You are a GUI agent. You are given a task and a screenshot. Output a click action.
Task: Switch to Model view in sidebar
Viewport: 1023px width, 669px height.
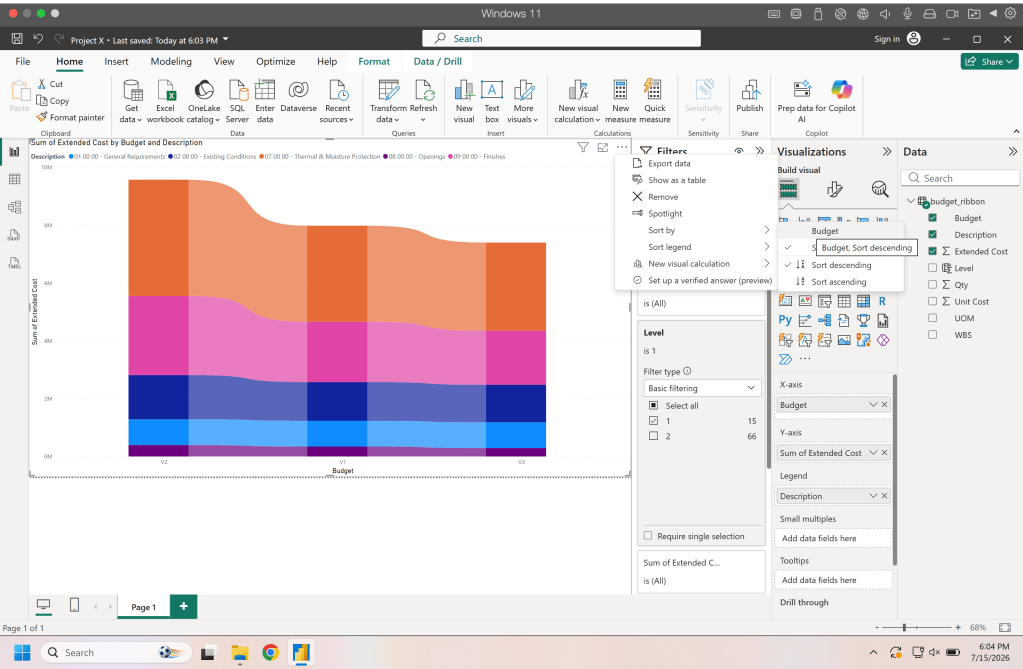click(14, 207)
